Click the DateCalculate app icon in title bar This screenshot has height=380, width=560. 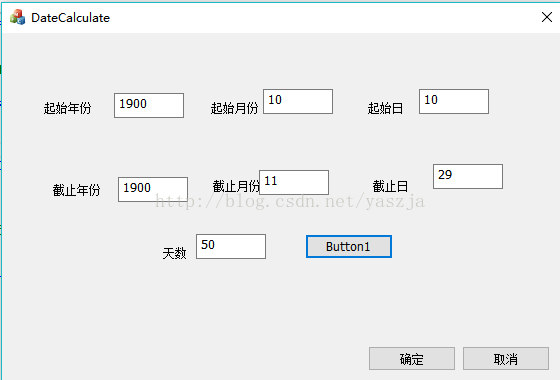pos(18,17)
